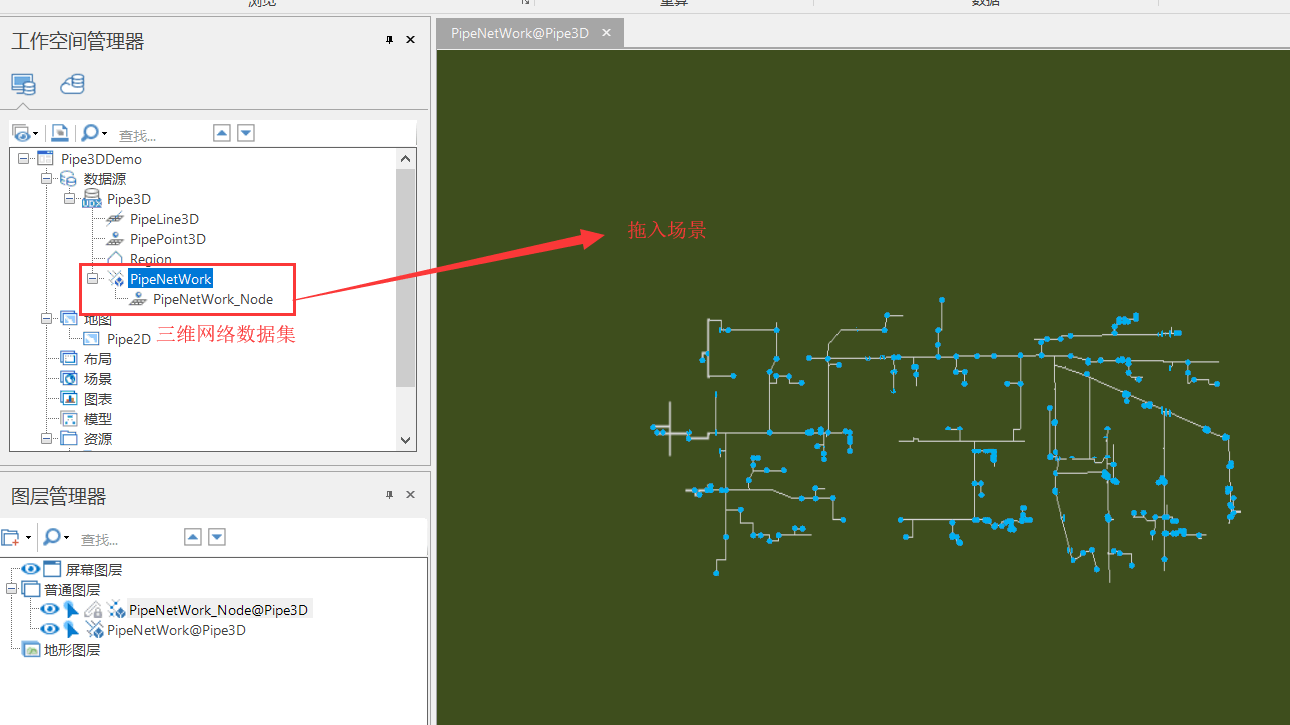Screen dimensions: 1290x725
Task: Click the 图表 chart node icon
Action: [68, 399]
